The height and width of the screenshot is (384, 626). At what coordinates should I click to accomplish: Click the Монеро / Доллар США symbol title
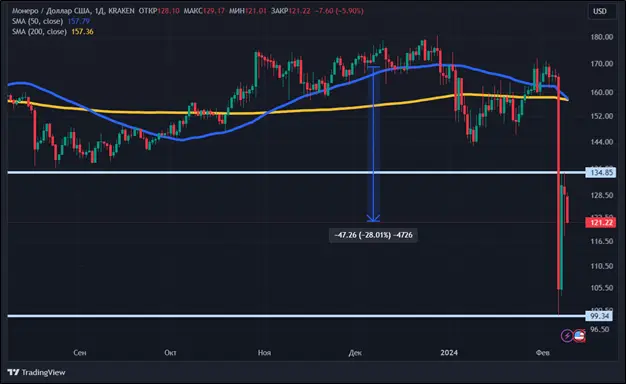(x=52, y=11)
